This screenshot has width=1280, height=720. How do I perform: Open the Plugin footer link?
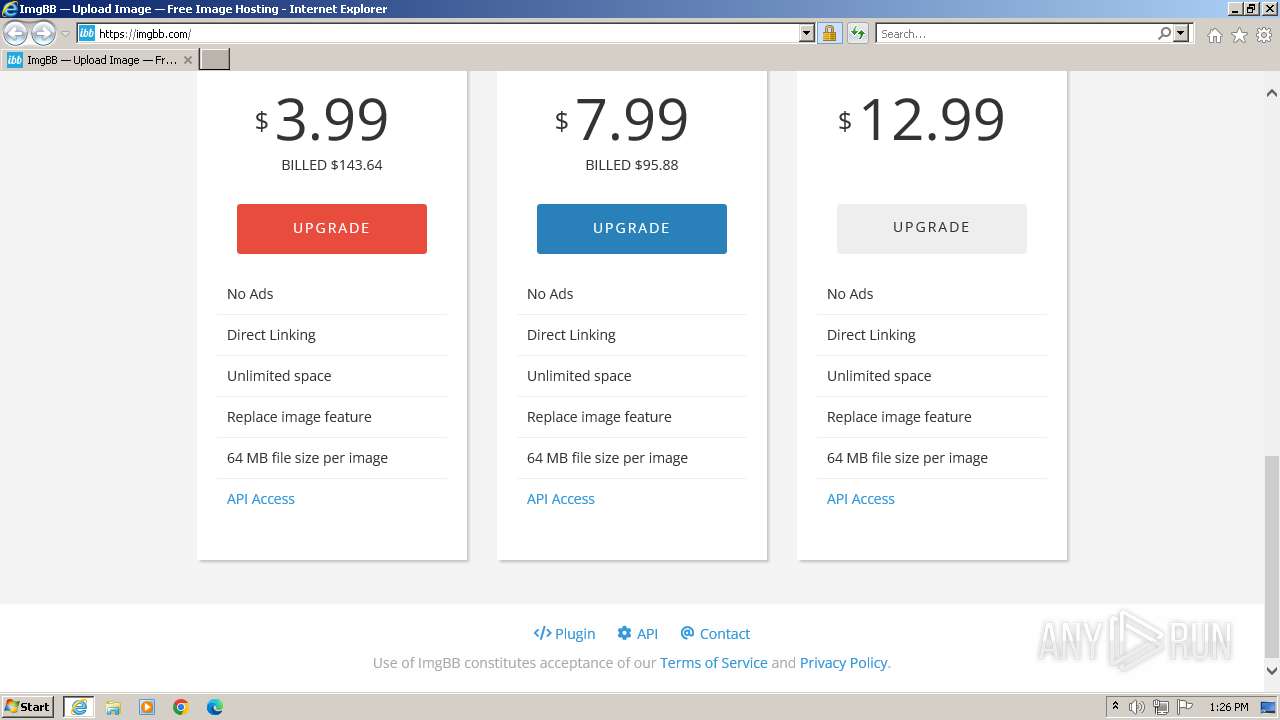pos(564,633)
